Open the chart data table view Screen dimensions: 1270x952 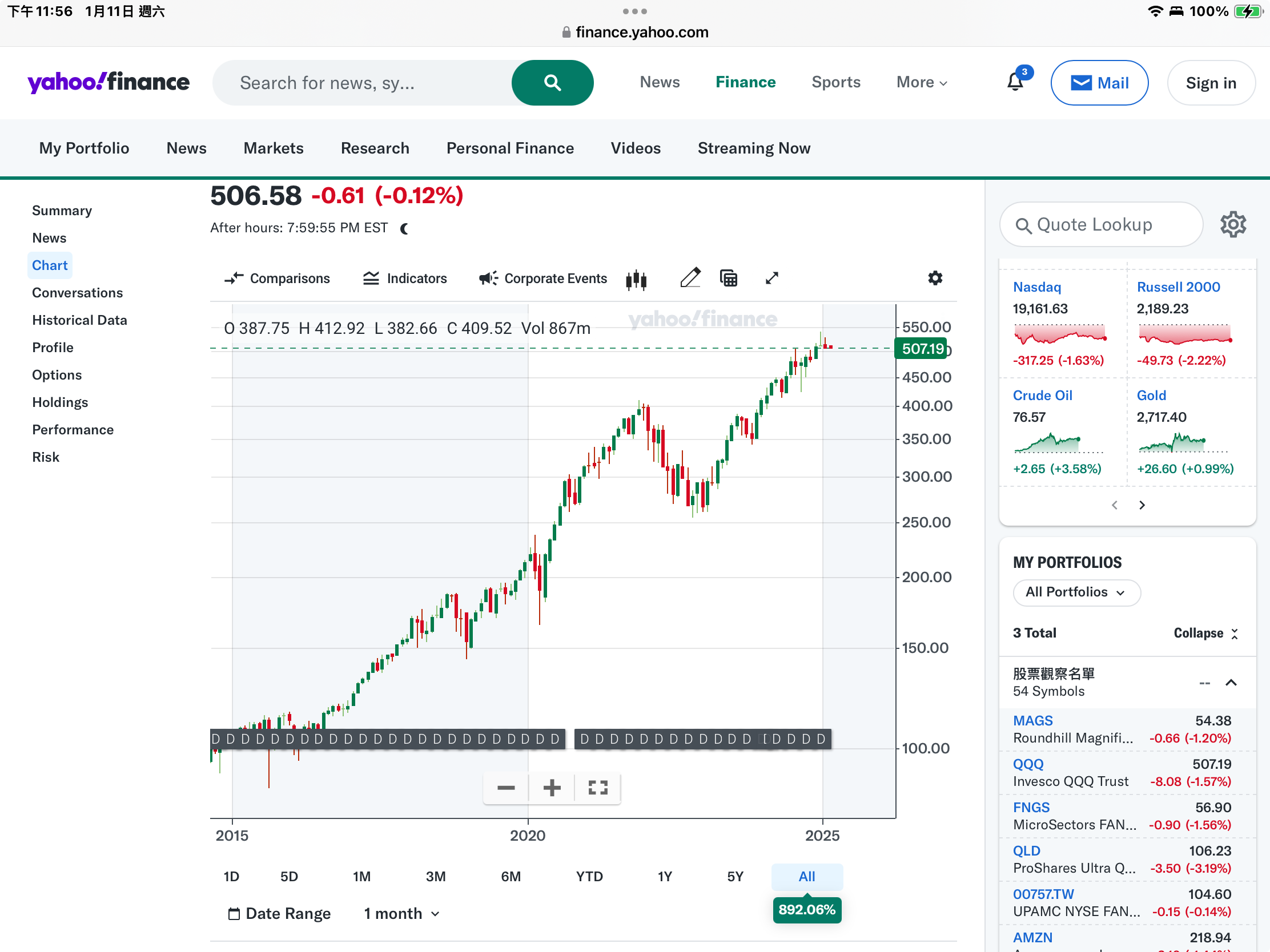click(x=729, y=279)
